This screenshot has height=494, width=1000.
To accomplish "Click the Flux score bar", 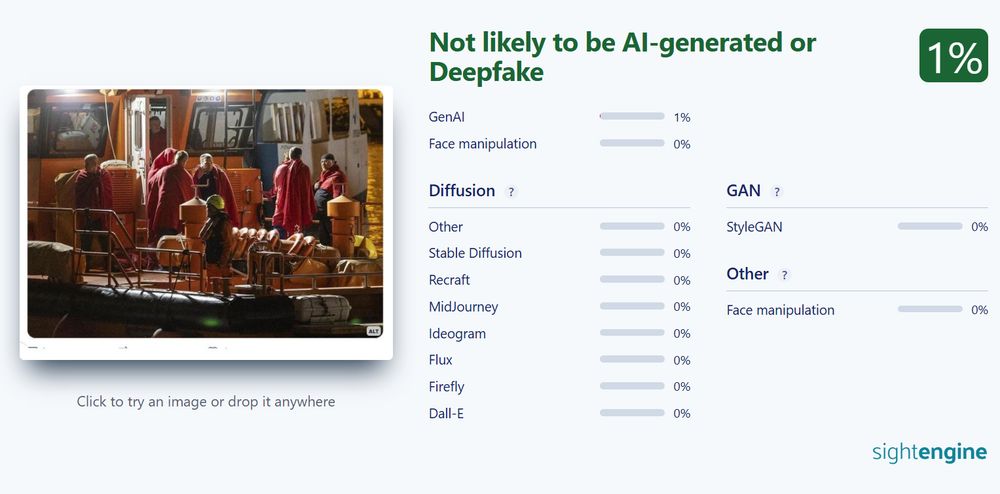I will [x=632, y=360].
